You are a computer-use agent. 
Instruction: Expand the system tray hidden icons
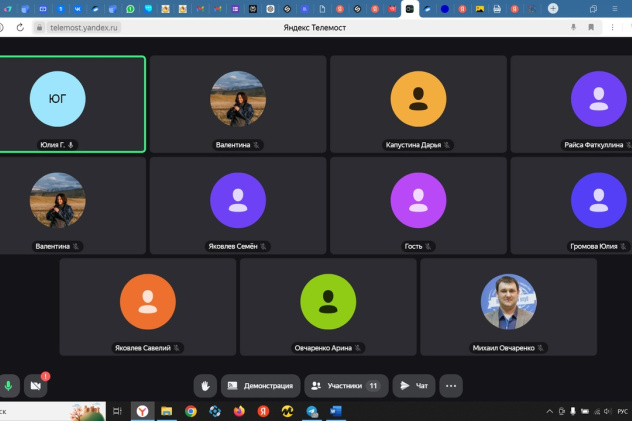[549, 411]
